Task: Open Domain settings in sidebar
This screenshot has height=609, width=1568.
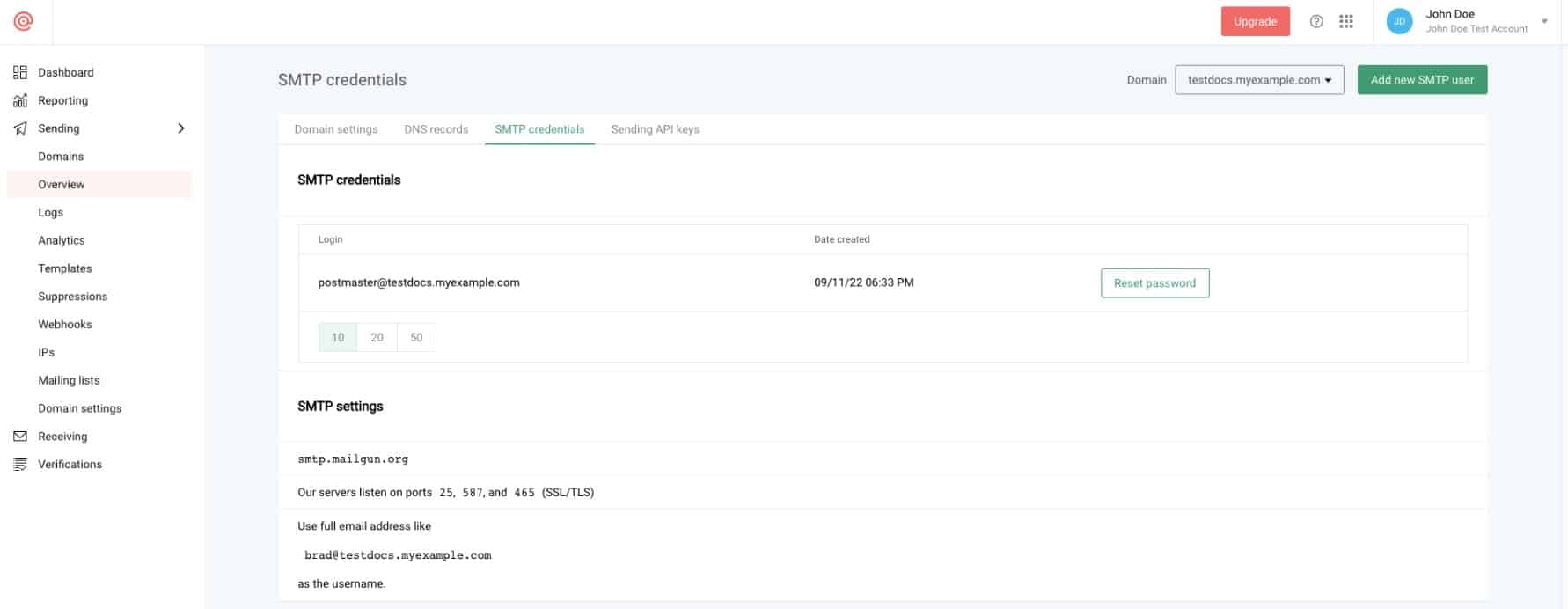Action: pos(80,408)
